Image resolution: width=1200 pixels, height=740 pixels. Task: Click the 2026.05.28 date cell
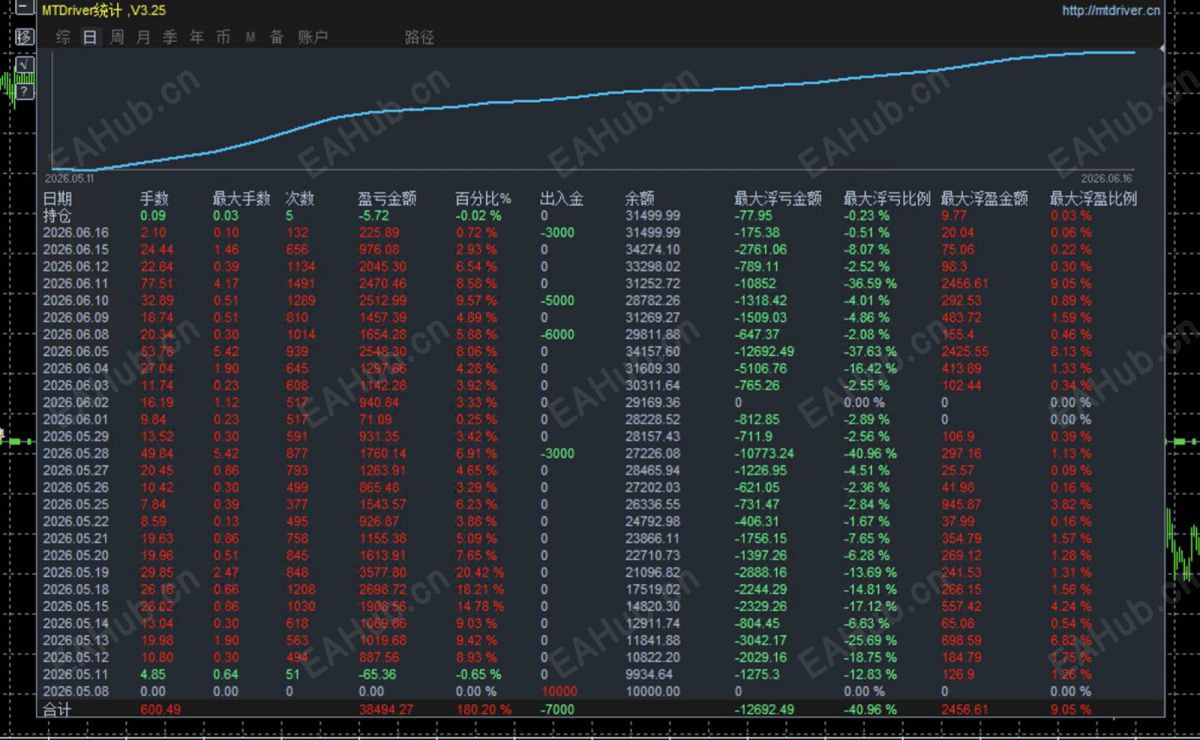coord(75,453)
